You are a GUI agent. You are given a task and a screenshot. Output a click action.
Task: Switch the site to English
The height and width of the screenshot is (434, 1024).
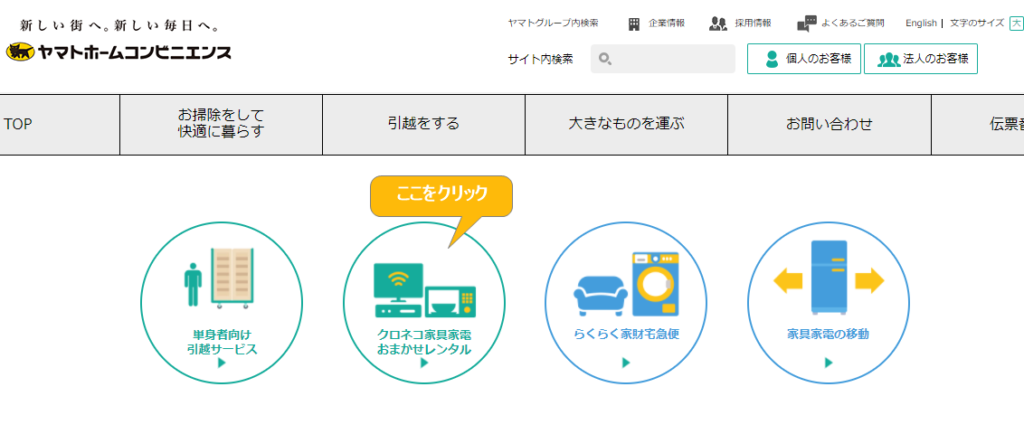[x=921, y=23]
